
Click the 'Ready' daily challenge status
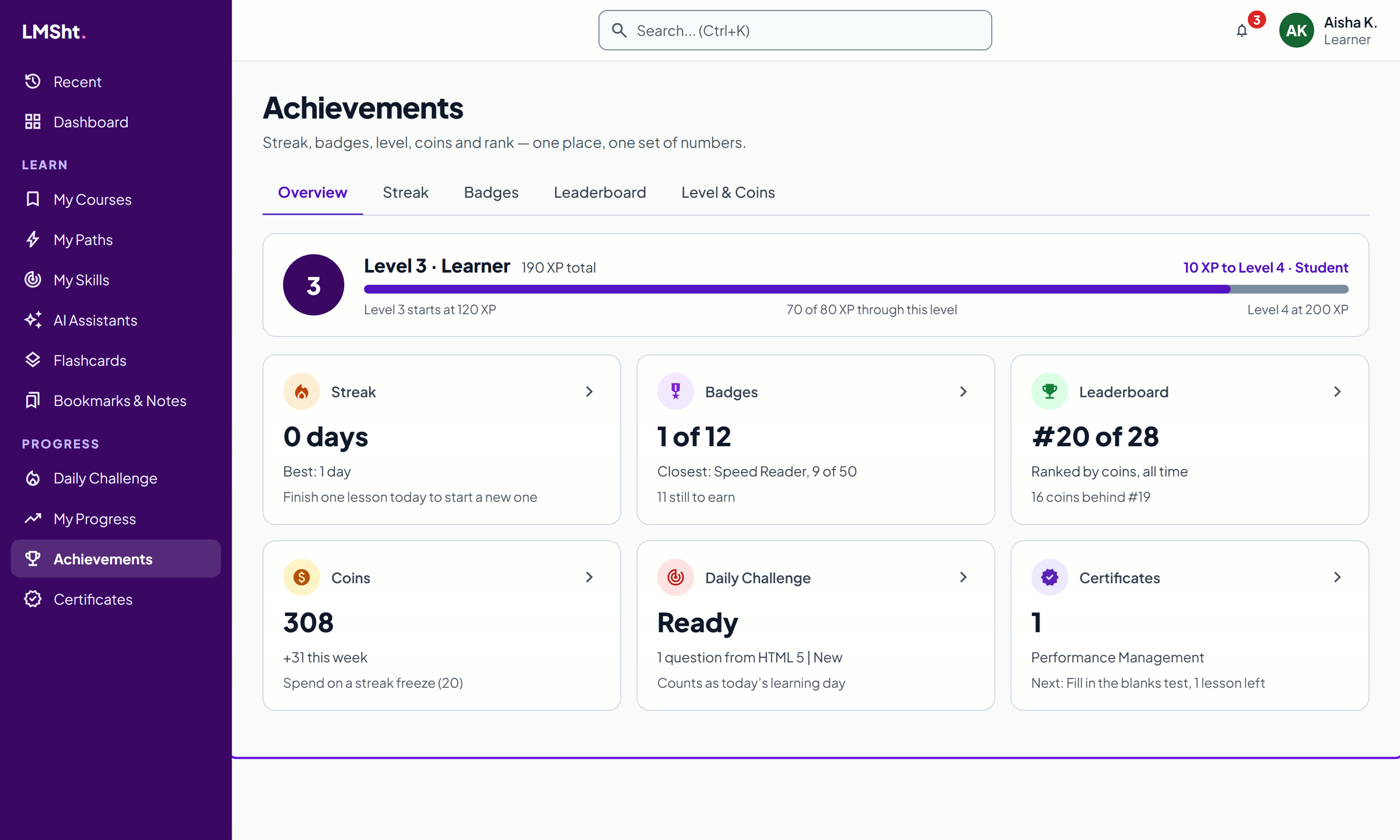click(x=698, y=623)
